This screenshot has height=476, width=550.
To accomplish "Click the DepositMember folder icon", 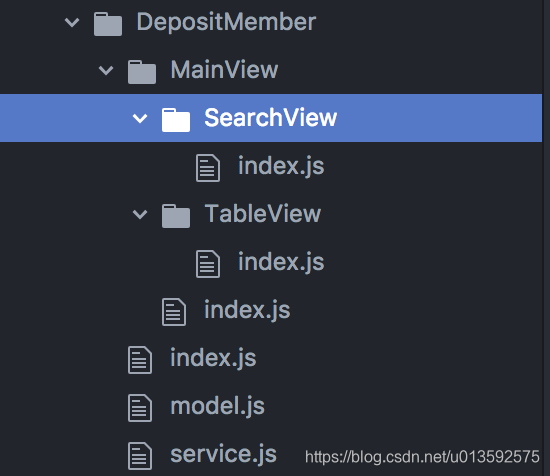I will [108, 24].
